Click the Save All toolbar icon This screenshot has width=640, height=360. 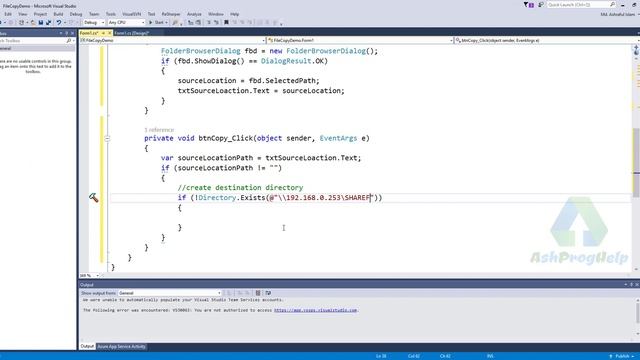(x=48, y=22)
